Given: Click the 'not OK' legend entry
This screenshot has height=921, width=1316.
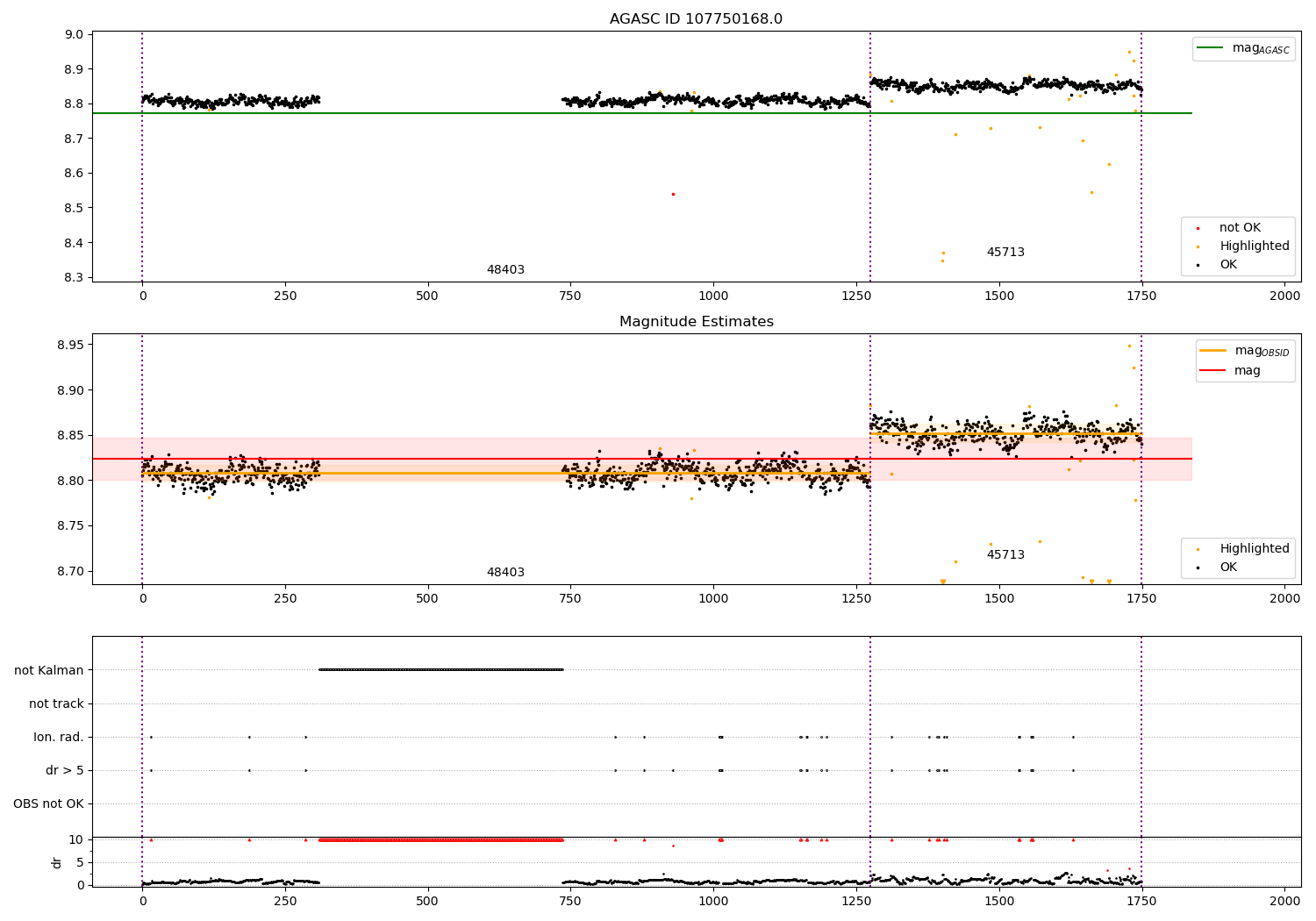Looking at the screenshot, I should point(1240,228).
